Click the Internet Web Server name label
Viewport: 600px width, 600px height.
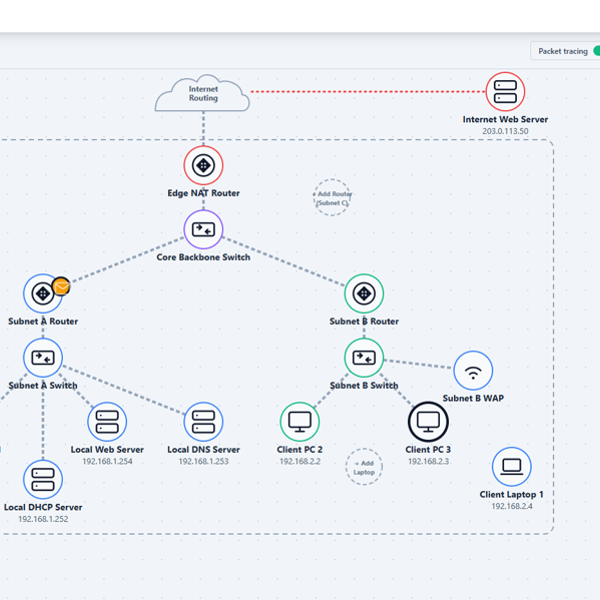click(505, 119)
